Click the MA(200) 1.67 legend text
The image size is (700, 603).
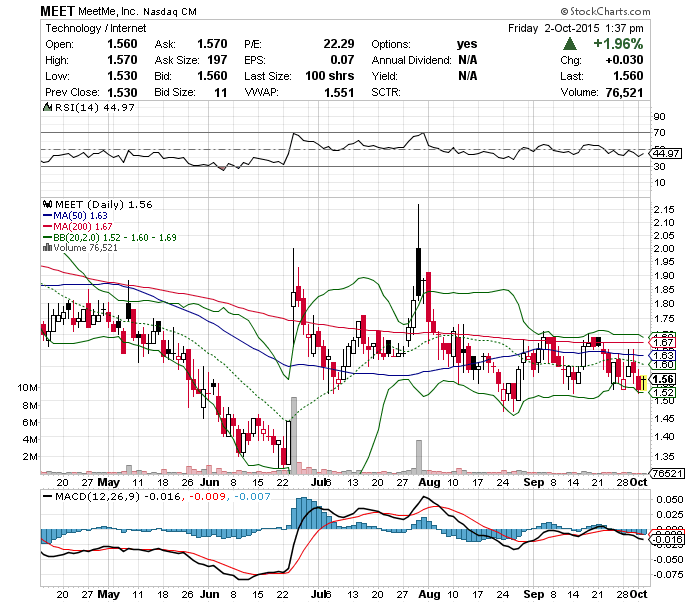(83, 227)
